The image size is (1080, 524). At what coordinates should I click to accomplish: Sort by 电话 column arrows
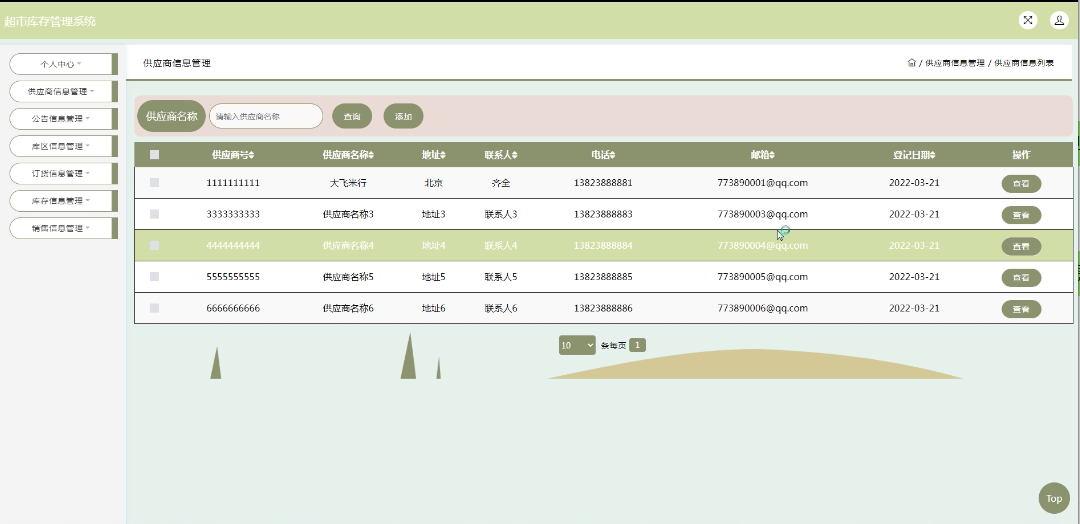pyautogui.click(x=612, y=156)
